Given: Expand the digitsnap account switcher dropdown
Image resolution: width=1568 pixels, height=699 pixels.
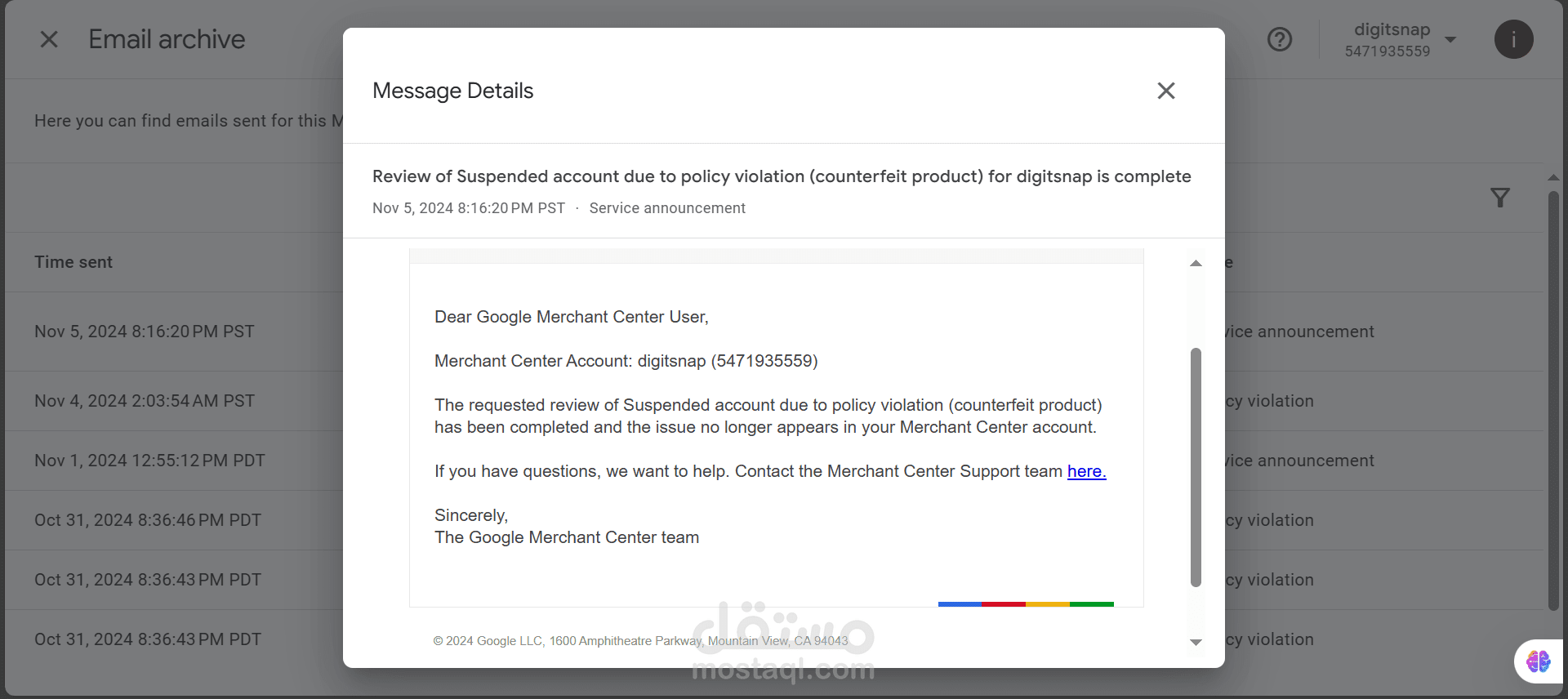Looking at the screenshot, I should coord(1450,39).
